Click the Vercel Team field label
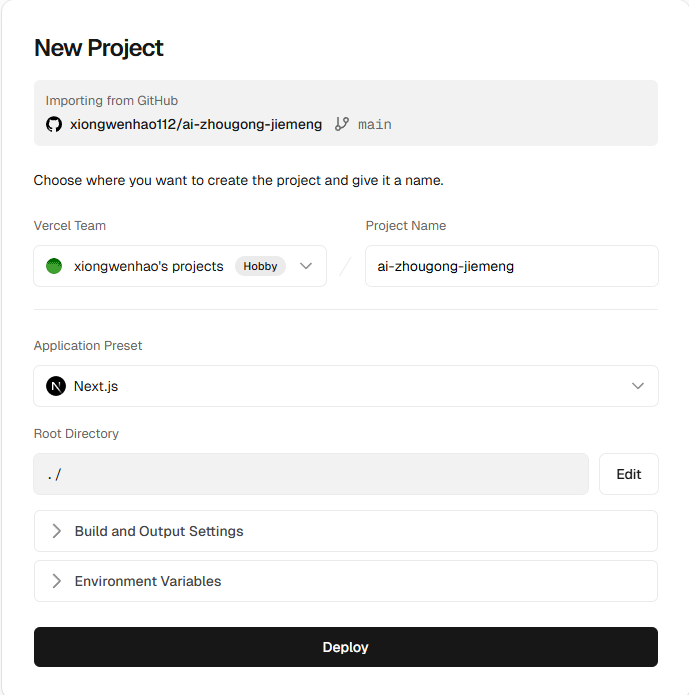Image resolution: width=689 pixels, height=695 pixels. point(70,226)
